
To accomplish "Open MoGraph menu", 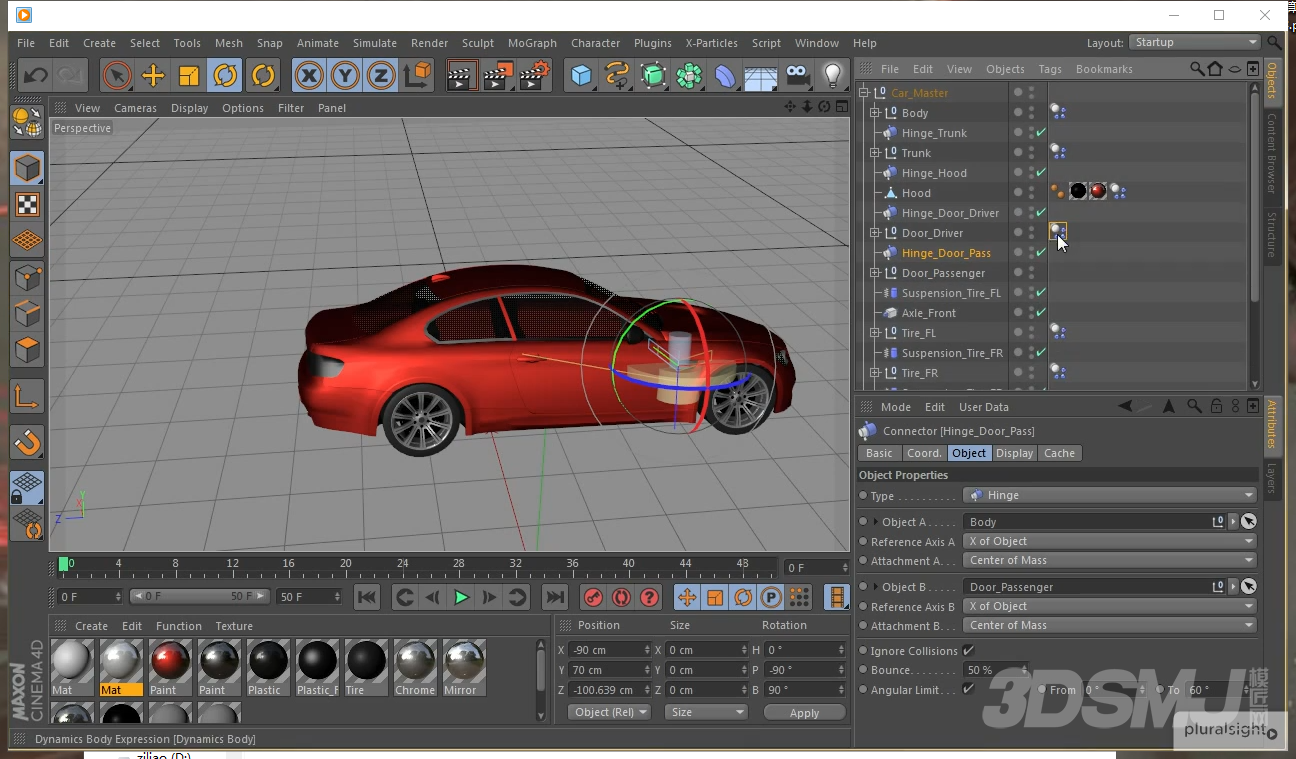I will click(532, 43).
